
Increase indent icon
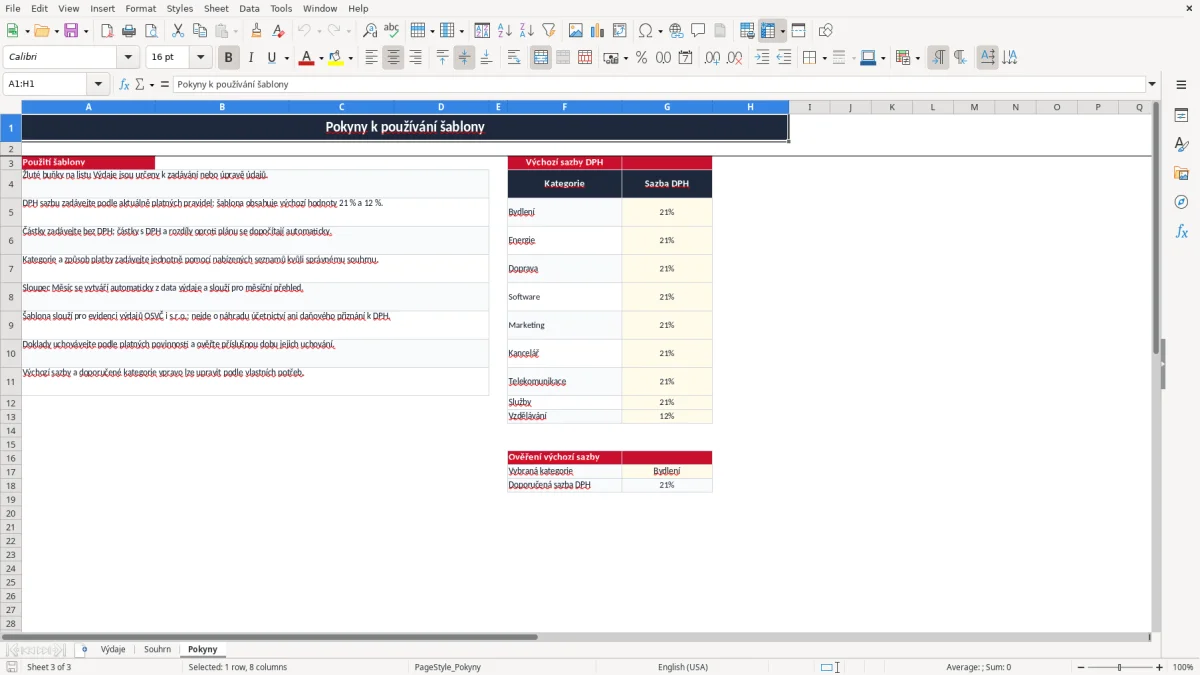762,58
